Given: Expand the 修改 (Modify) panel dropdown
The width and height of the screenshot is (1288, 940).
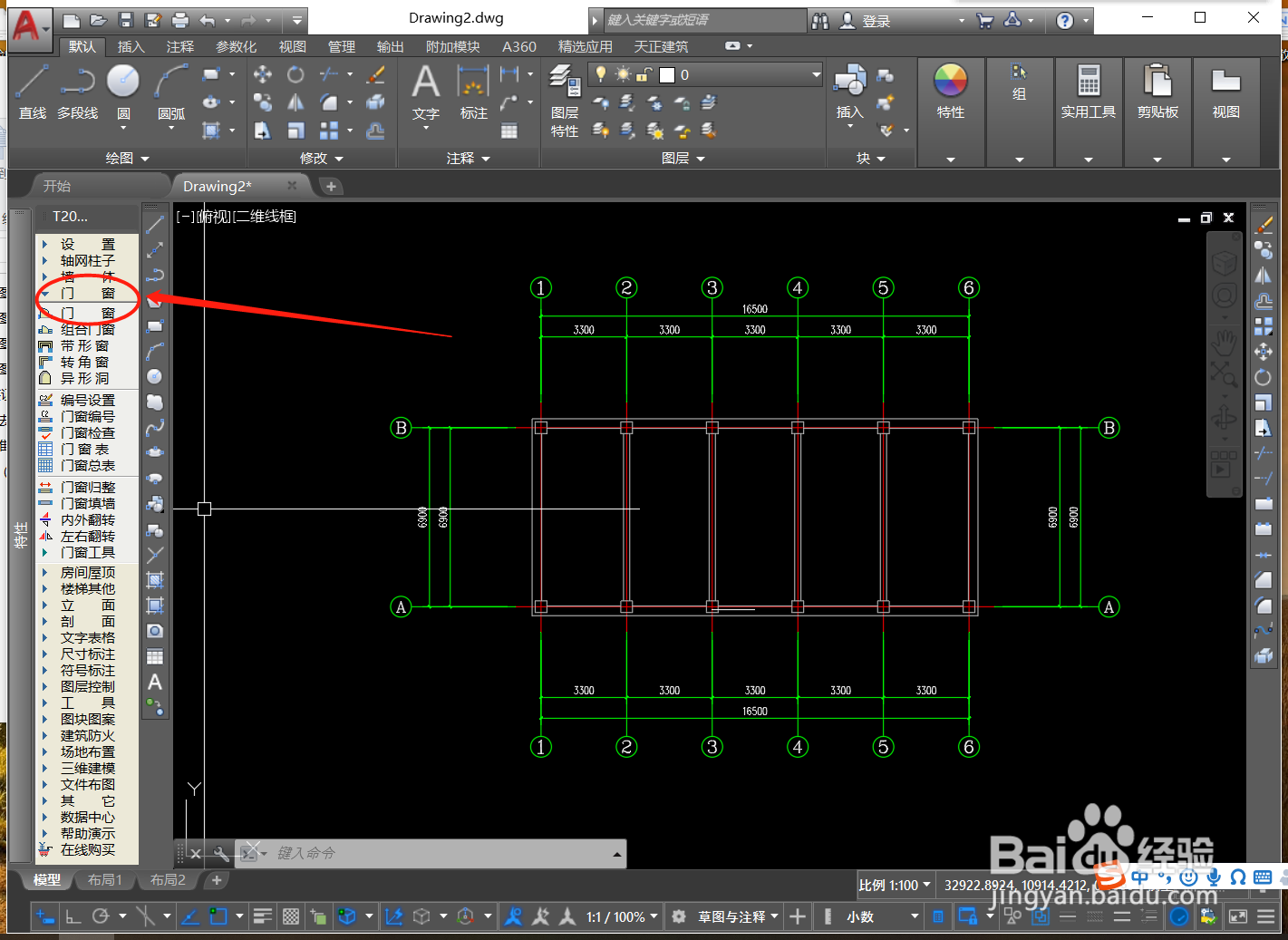Looking at the screenshot, I should [x=322, y=158].
